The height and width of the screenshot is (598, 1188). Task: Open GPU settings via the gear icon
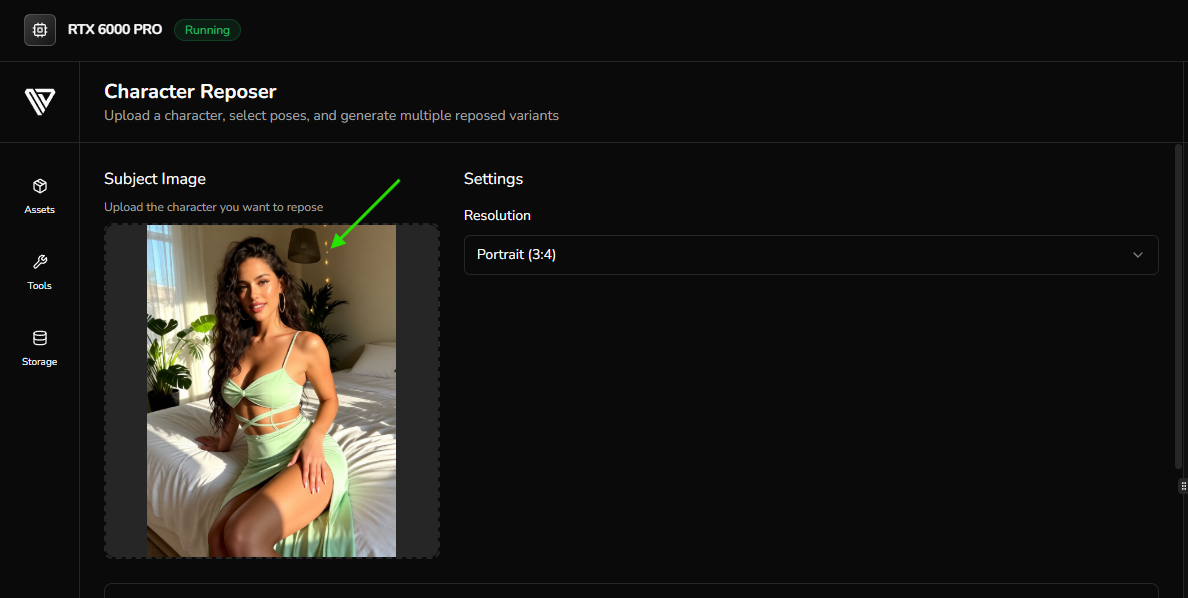click(39, 29)
